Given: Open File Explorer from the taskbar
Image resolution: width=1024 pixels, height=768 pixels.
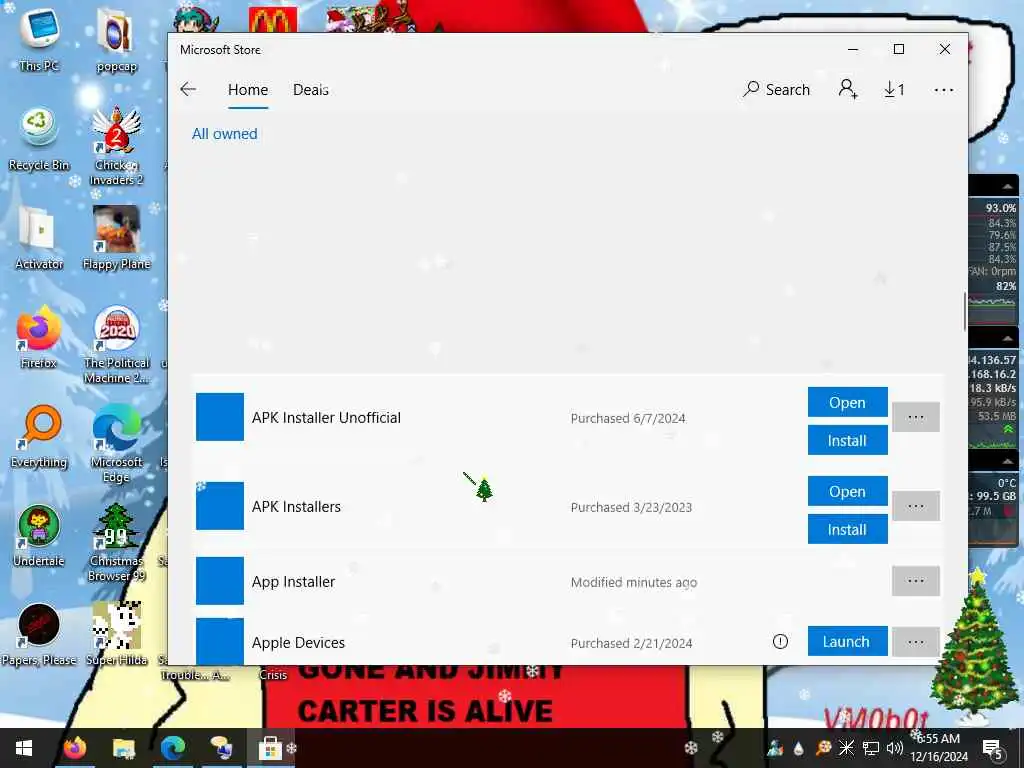Looking at the screenshot, I should pos(123,748).
